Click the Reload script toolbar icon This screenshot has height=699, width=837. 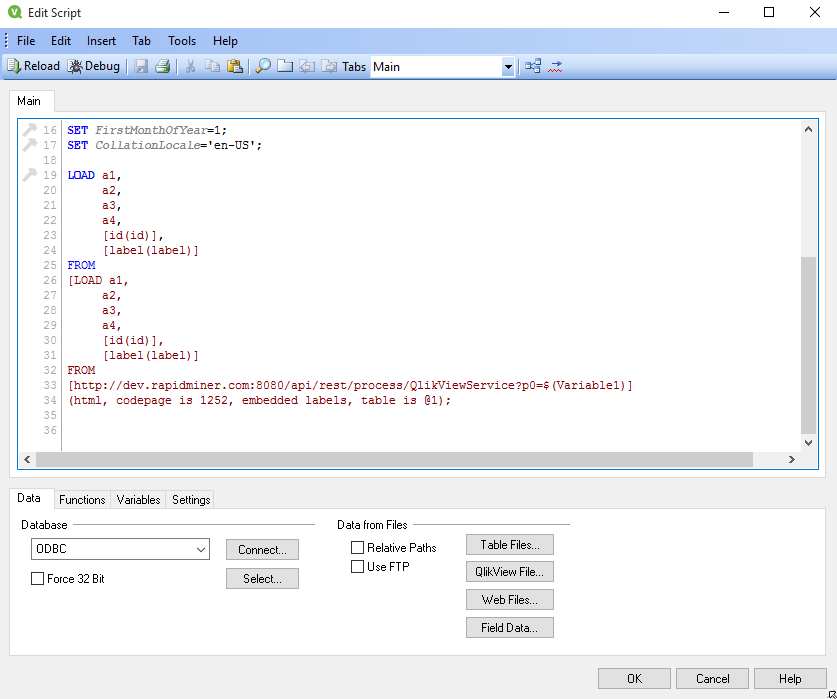[33, 66]
